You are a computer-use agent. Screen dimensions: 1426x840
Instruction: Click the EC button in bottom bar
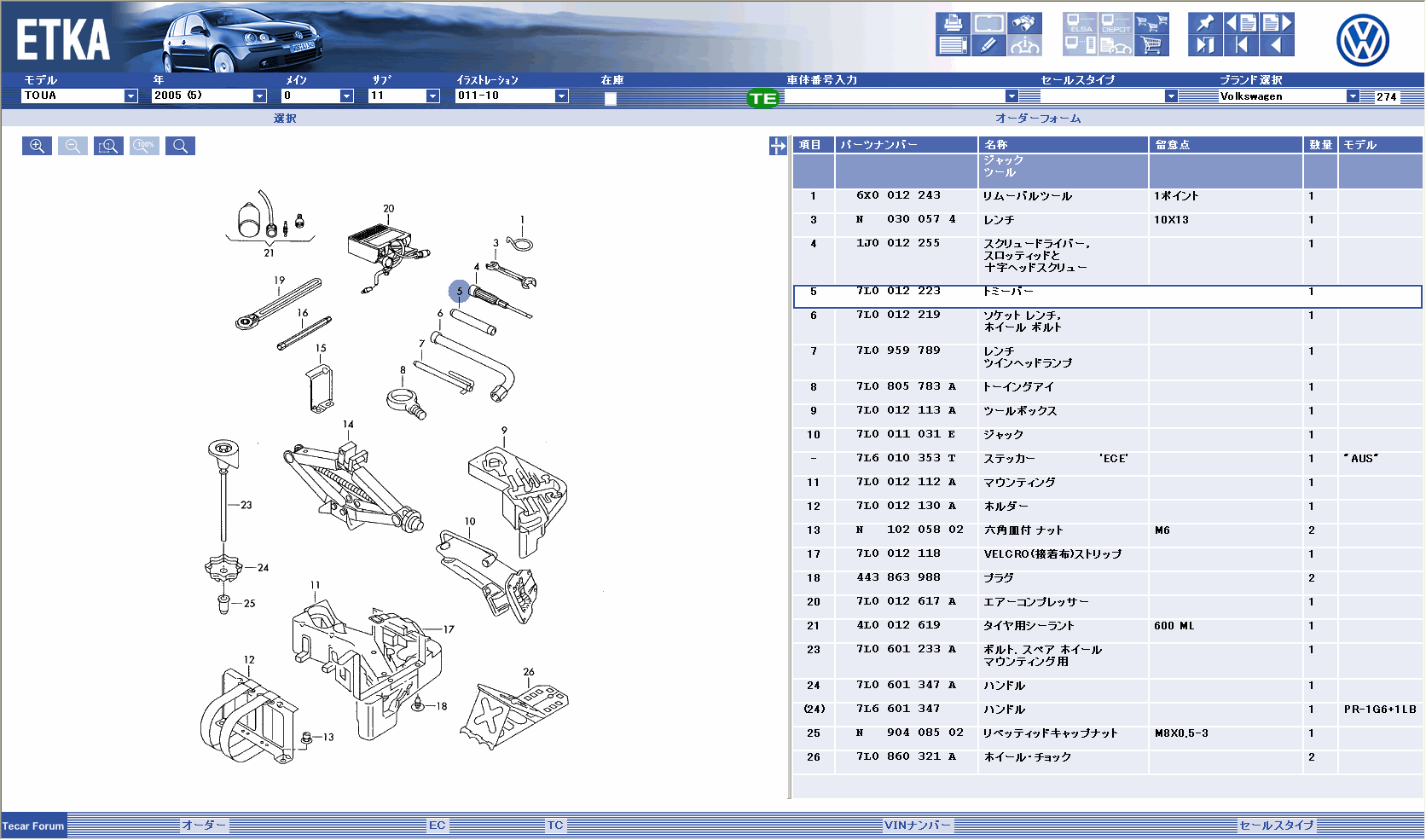(438, 825)
